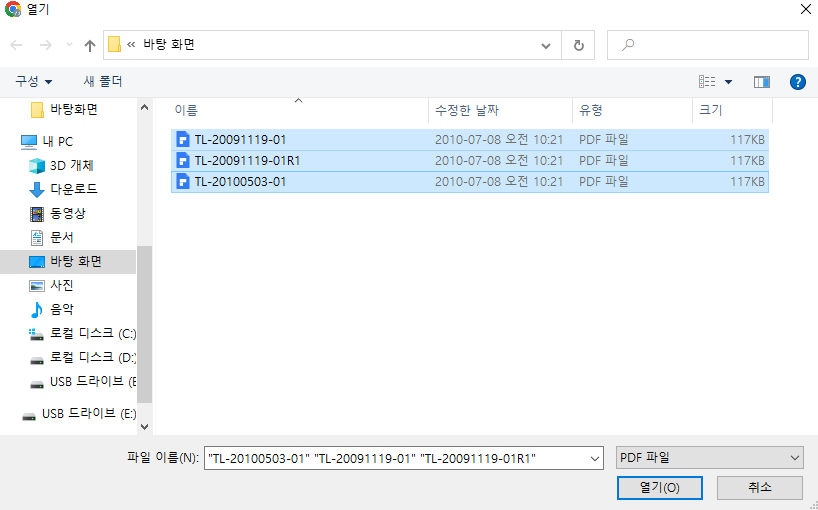Screen dimensions: 818x510
Task: Click 파일 이름 input field
Action: (x=395, y=458)
